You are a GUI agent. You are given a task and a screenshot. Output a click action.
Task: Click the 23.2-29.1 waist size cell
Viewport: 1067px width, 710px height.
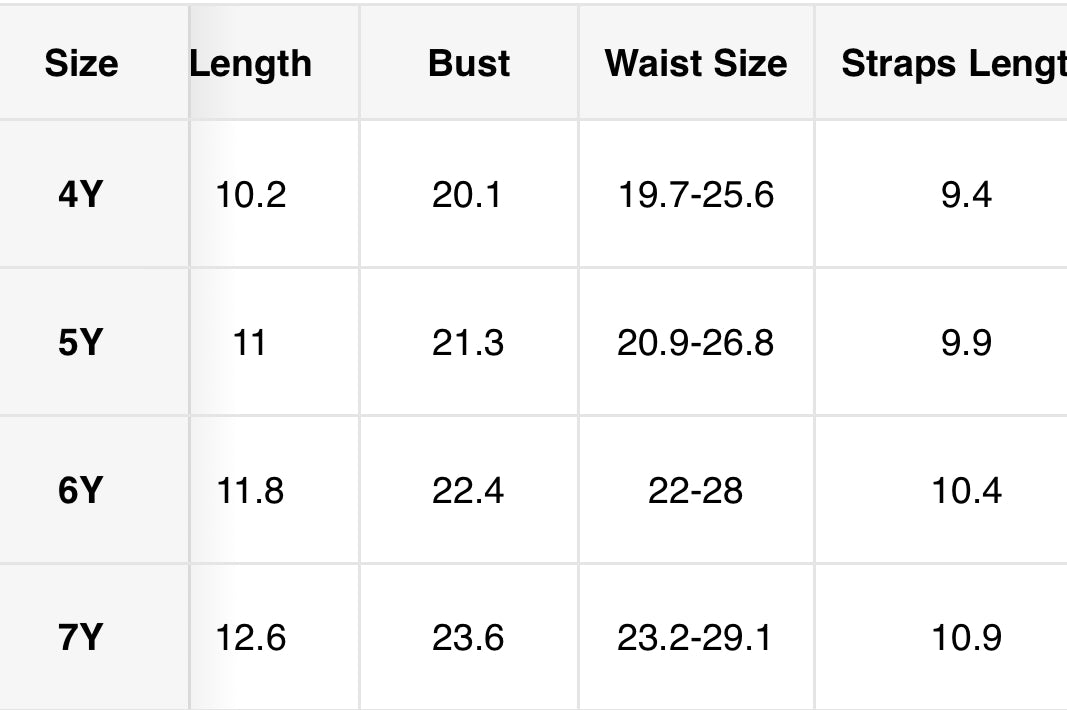pos(696,637)
